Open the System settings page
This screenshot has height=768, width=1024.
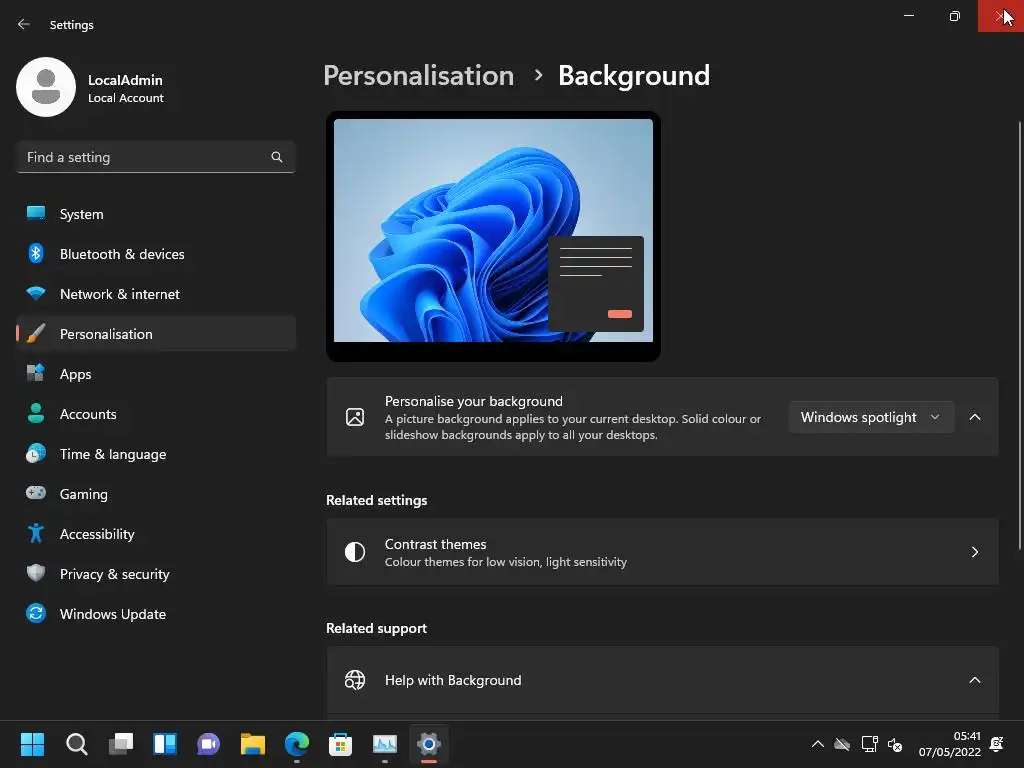(x=155, y=214)
